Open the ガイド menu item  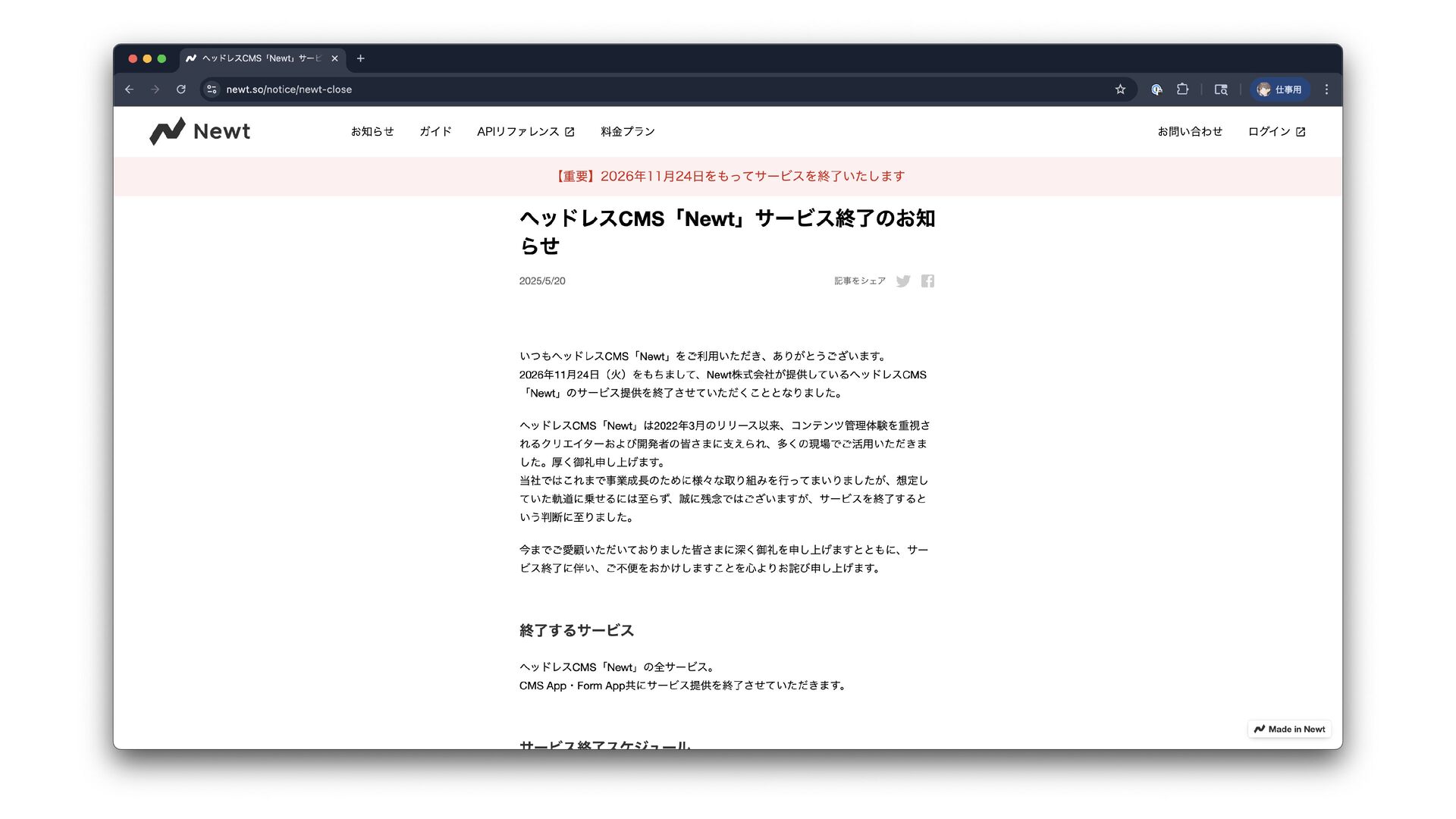click(435, 131)
